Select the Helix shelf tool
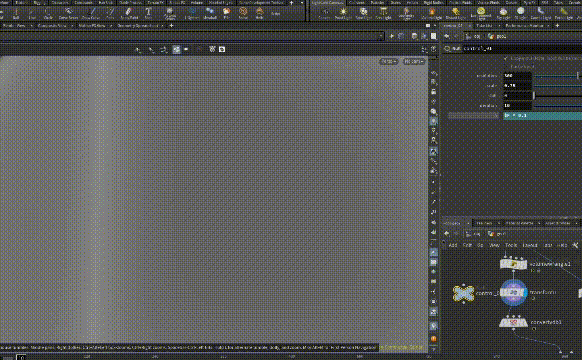Image resolution: width=582 pixels, height=360 pixels. click(x=259, y=13)
